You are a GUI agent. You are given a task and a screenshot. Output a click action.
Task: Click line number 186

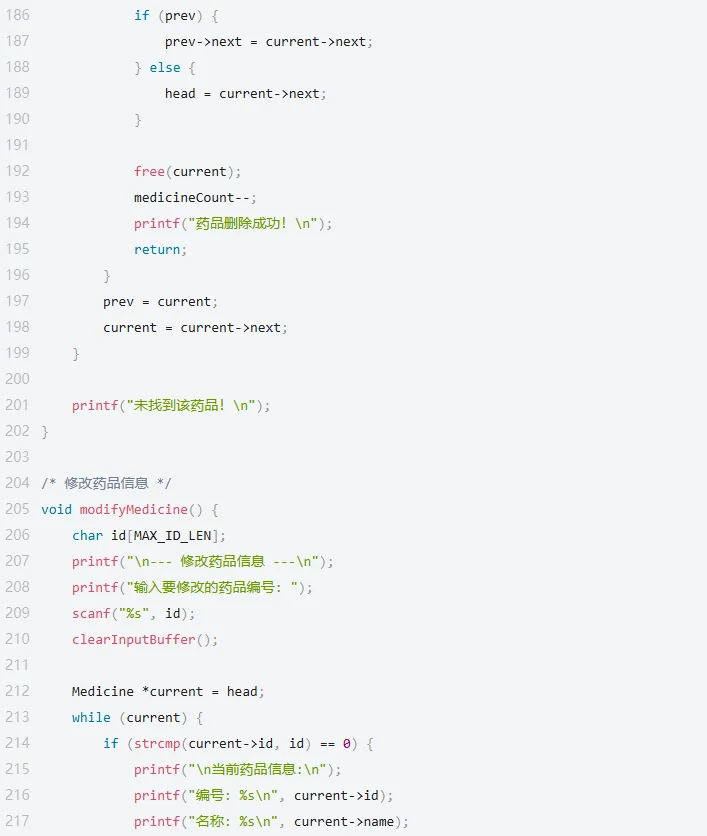[18, 15]
